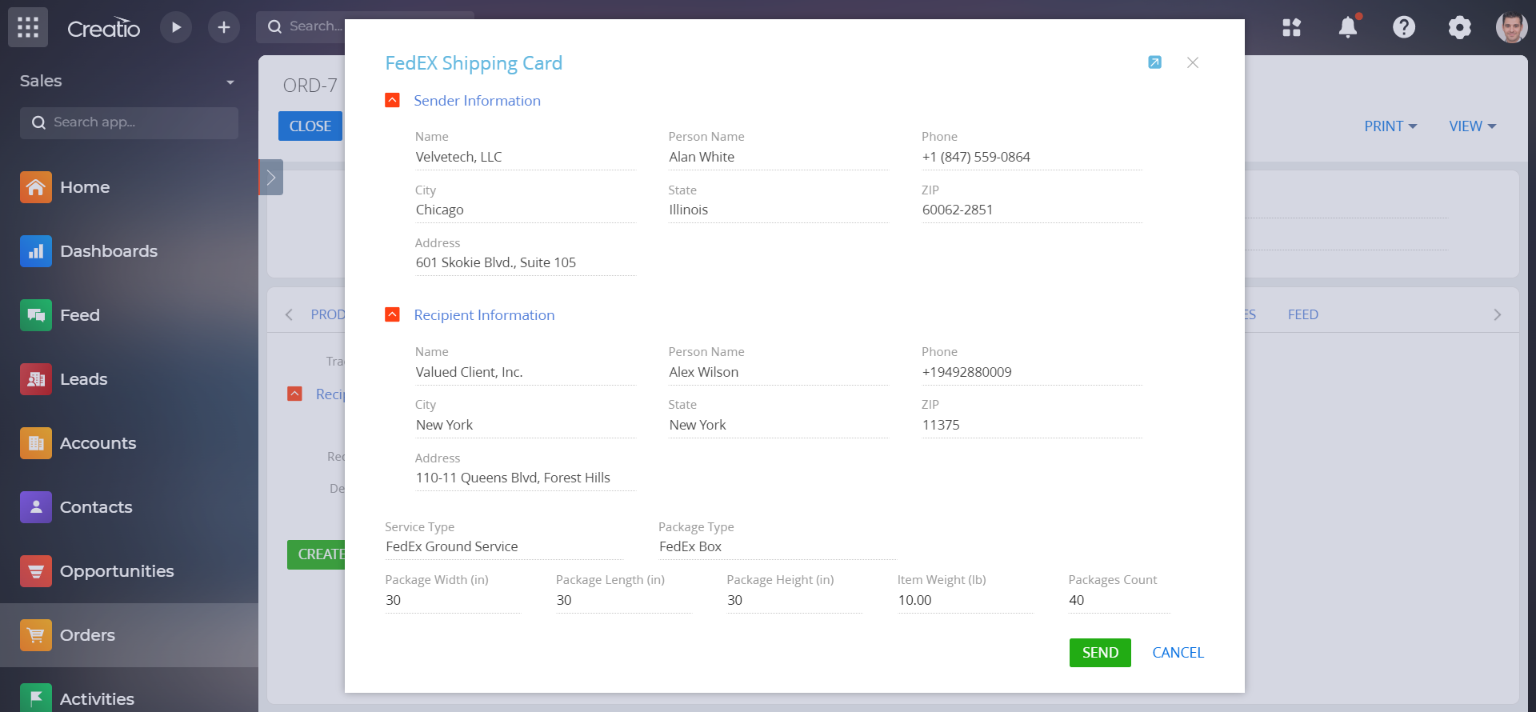Open Home section in sidebar
This screenshot has width=1536, height=712.
click(129, 187)
